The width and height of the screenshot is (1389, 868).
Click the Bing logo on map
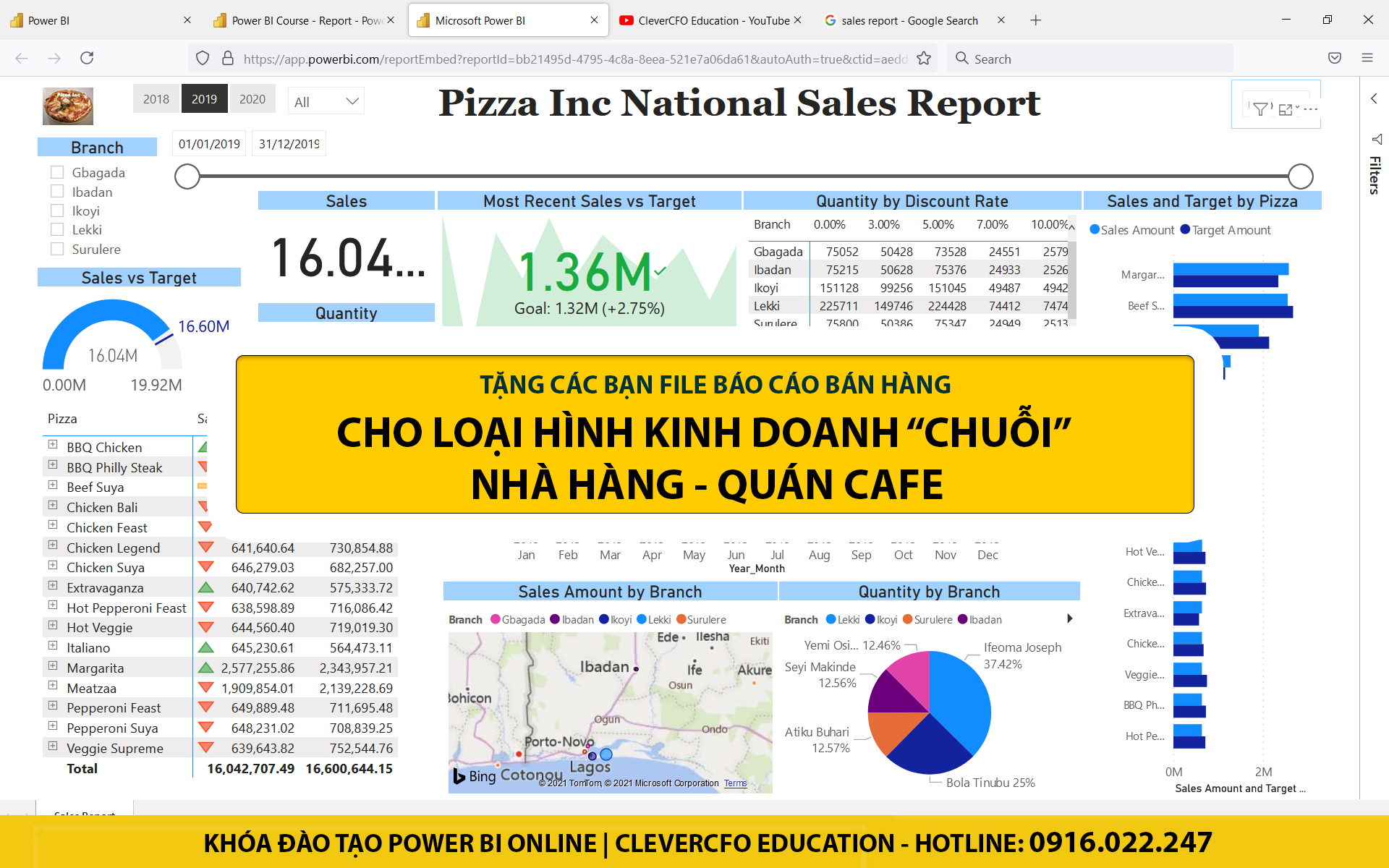point(475,776)
